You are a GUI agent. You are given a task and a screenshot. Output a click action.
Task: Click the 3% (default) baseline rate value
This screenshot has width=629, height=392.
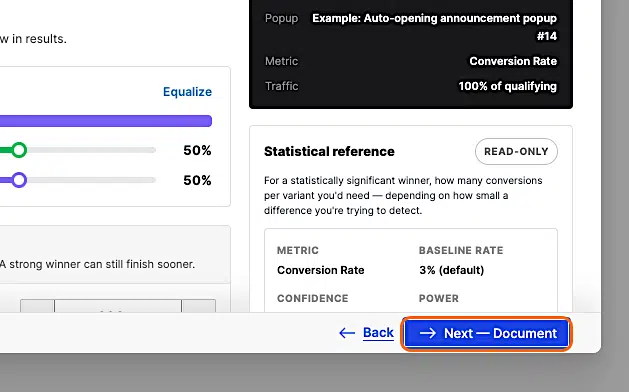[452, 270]
